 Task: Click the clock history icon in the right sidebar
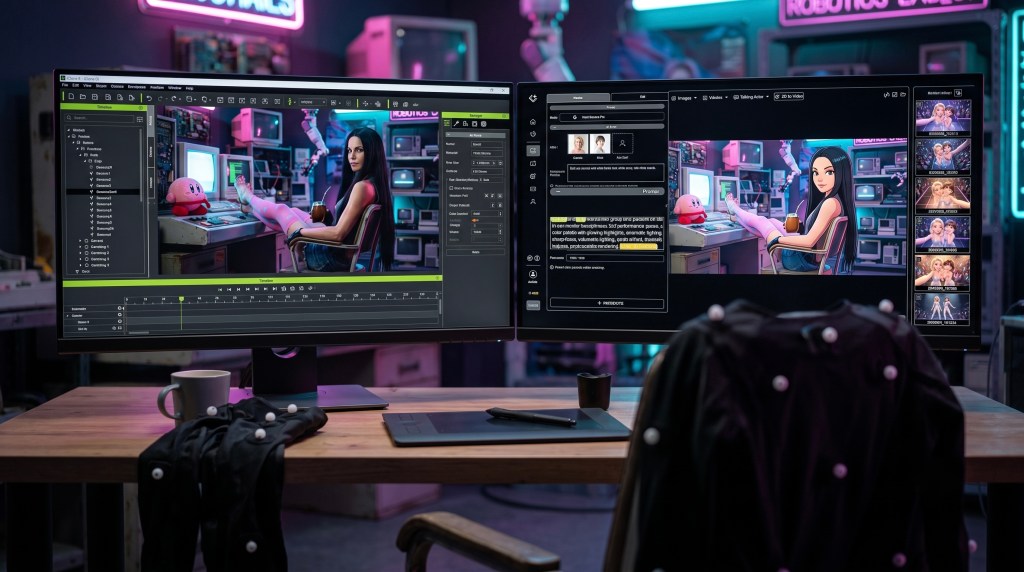coord(533,134)
